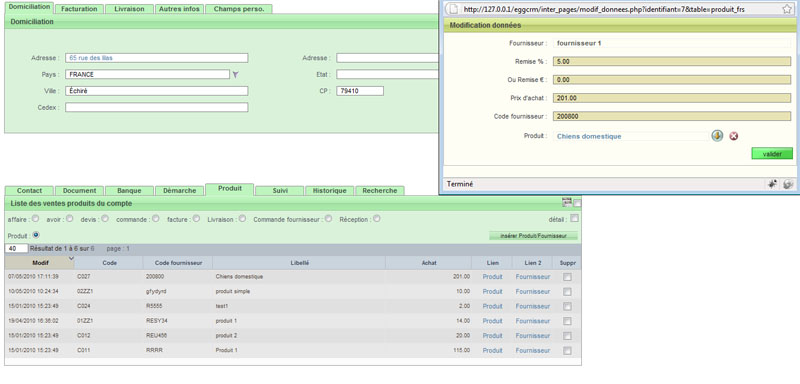The width and height of the screenshot is (800, 384).
Task: Click the globe icon in popup status bar
Action: (x=788, y=184)
